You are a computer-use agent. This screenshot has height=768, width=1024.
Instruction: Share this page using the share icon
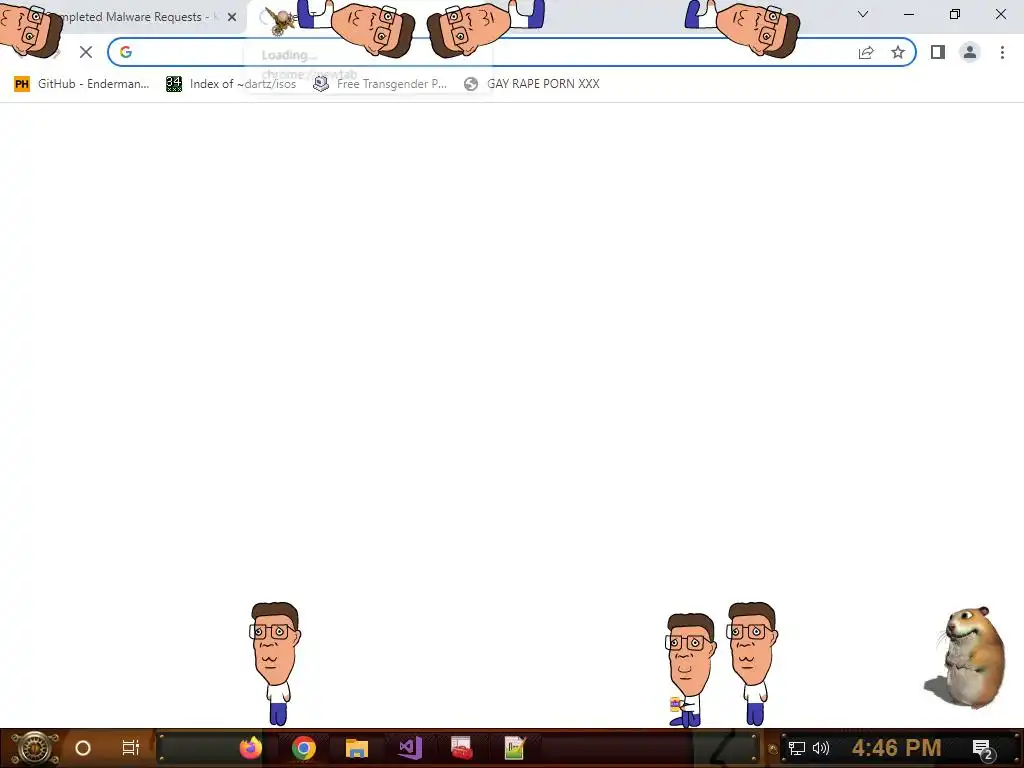point(866,52)
